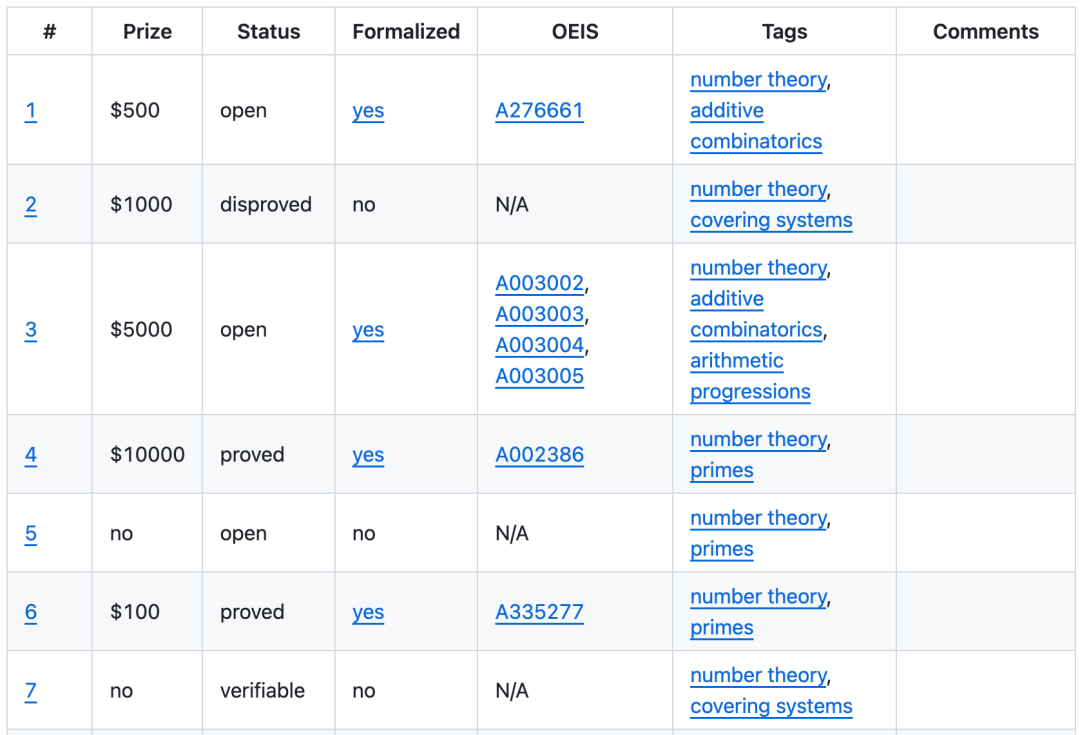Image resolution: width=1080 pixels, height=735 pixels.
Task: Select covering systems tag in disproved row
Action: click(x=771, y=220)
